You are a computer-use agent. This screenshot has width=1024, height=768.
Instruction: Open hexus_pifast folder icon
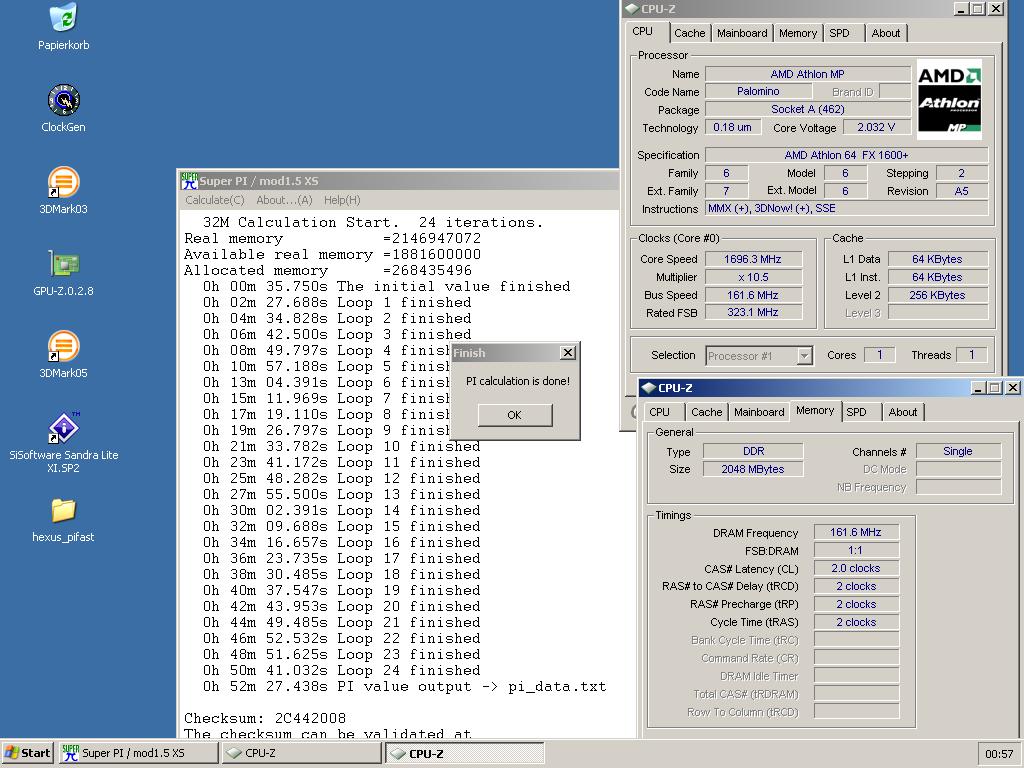(63, 510)
